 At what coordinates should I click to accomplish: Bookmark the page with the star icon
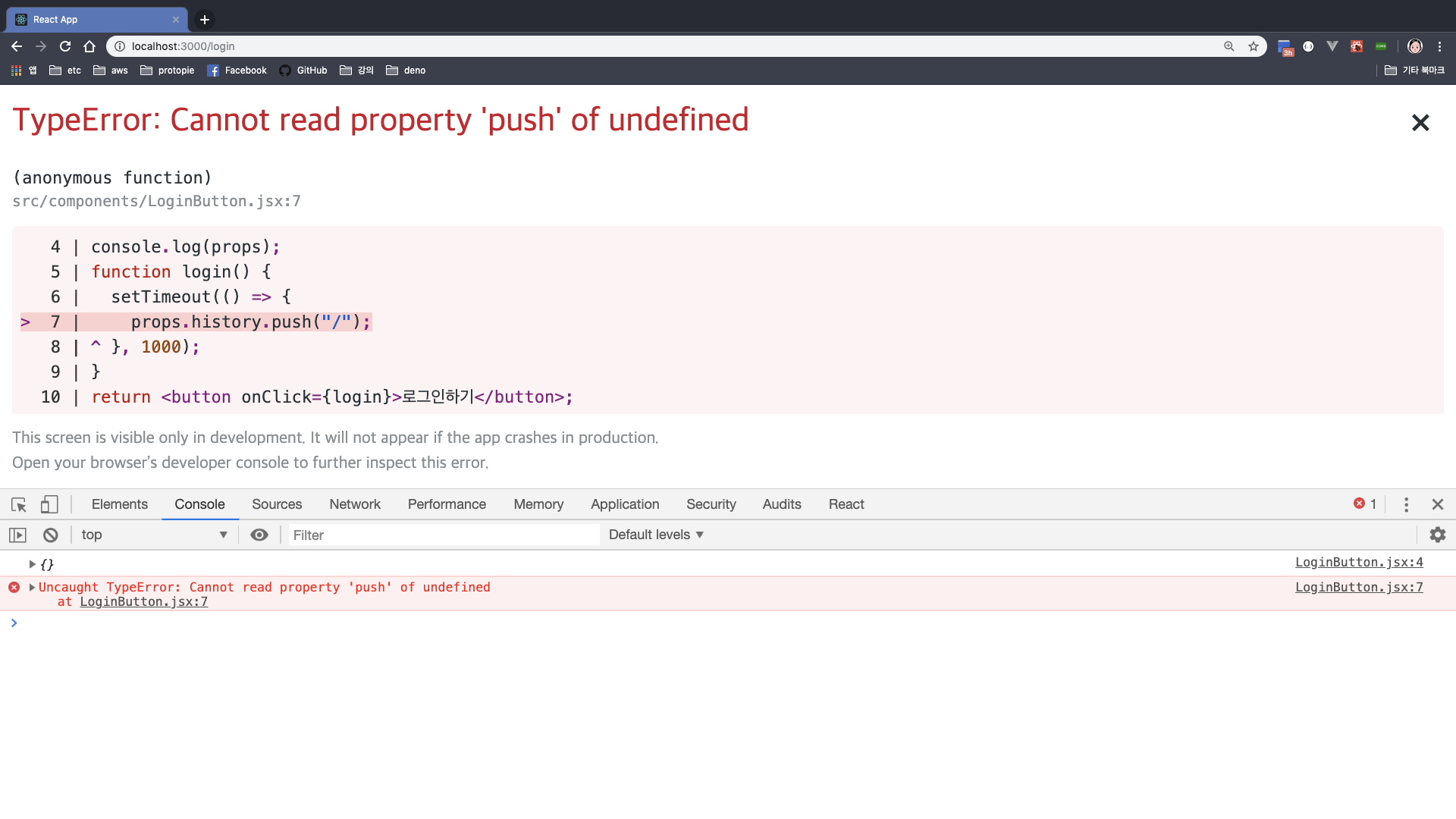[x=1254, y=46]
